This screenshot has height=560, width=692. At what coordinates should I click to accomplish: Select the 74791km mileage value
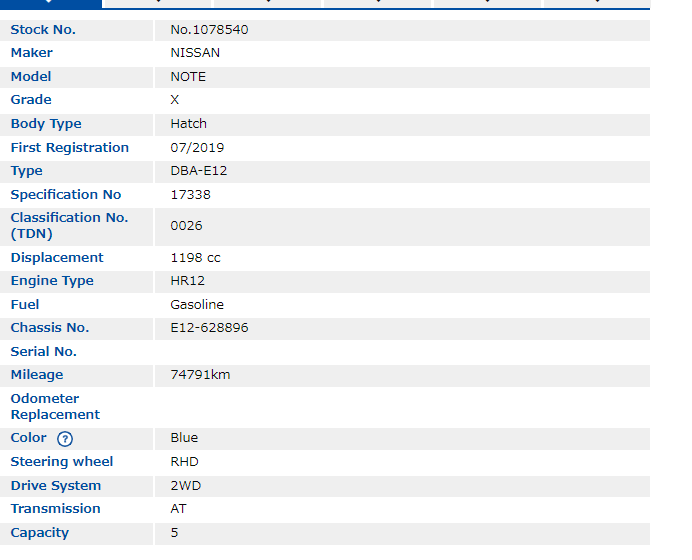point(200,375)
